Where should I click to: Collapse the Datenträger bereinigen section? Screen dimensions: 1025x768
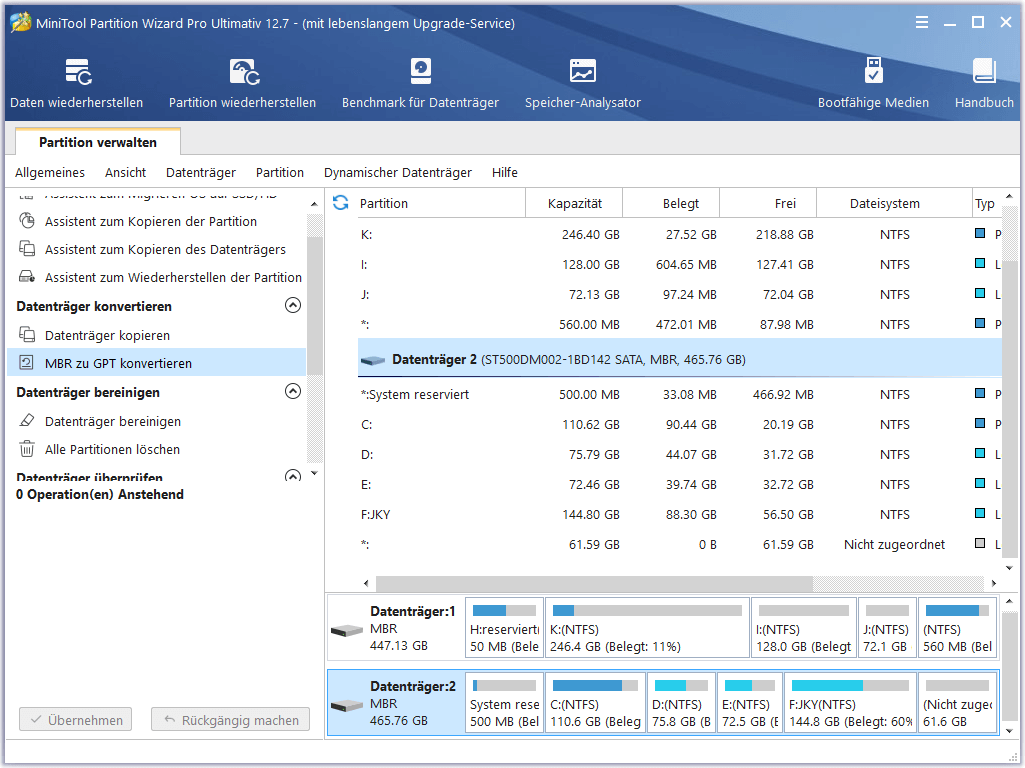pos(293,392)
